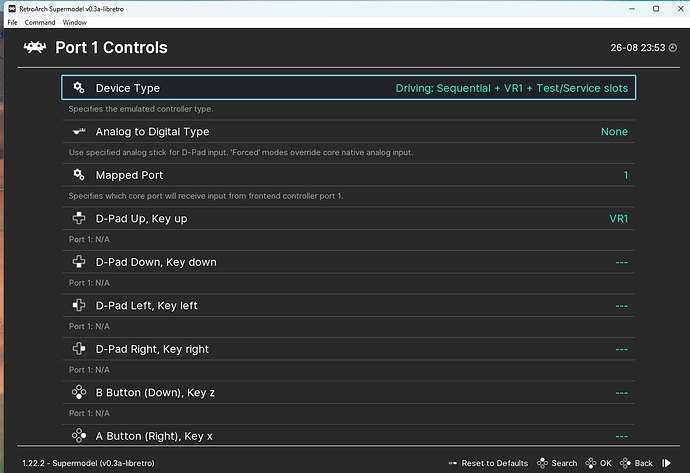Click the clock icon next to the date-time

tap(673, 48)
